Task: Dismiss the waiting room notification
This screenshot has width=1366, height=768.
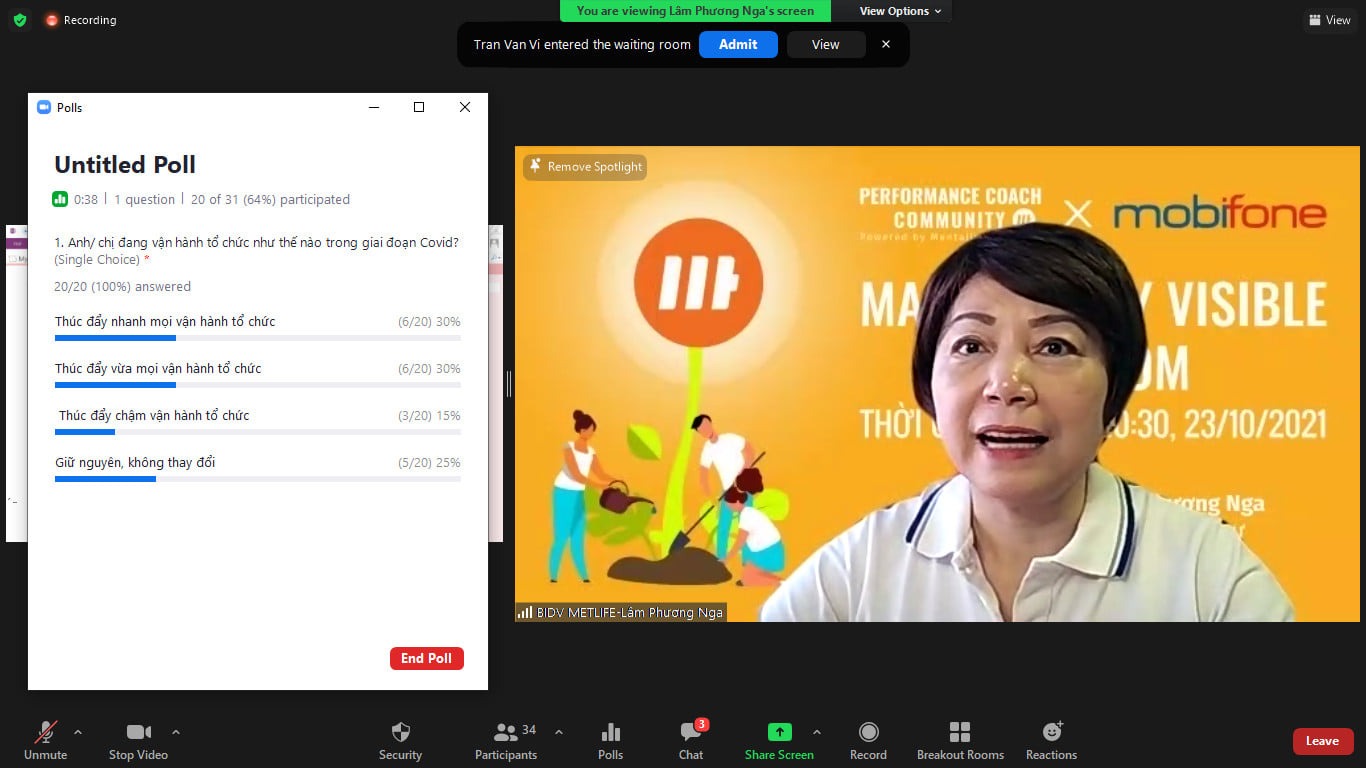Action: point(885,44)
